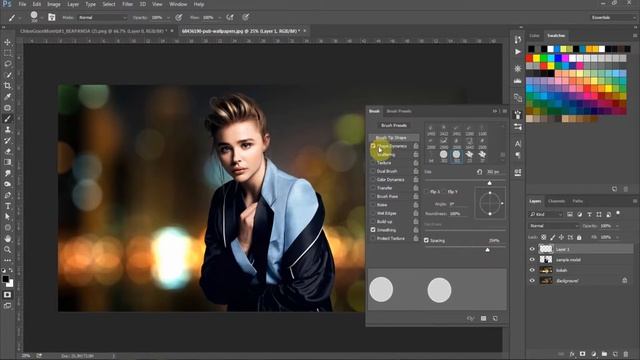This screenshot has height=360, width=640.
Task: Click the pressure for opacity icon
Action: coord(179,17)
